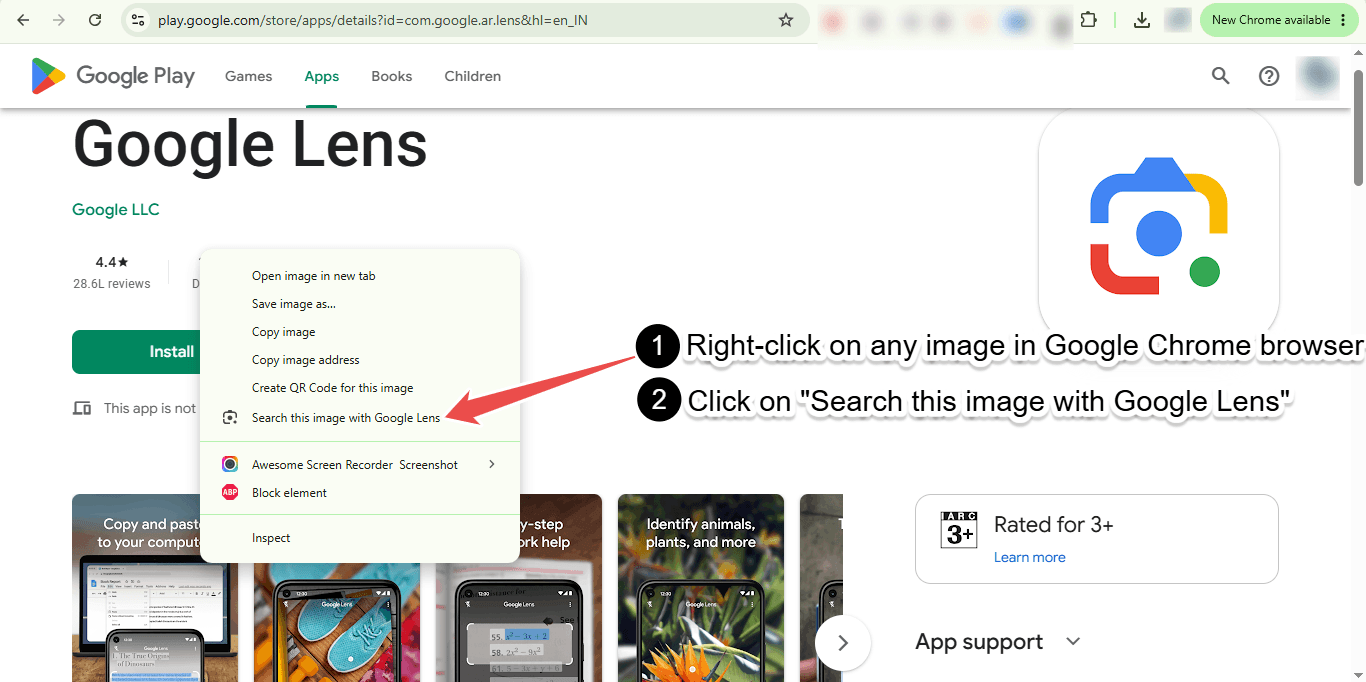Bookmark this page with the star icon
Viewport: 1366px width, 682px height.
click(x=786, y=20)
